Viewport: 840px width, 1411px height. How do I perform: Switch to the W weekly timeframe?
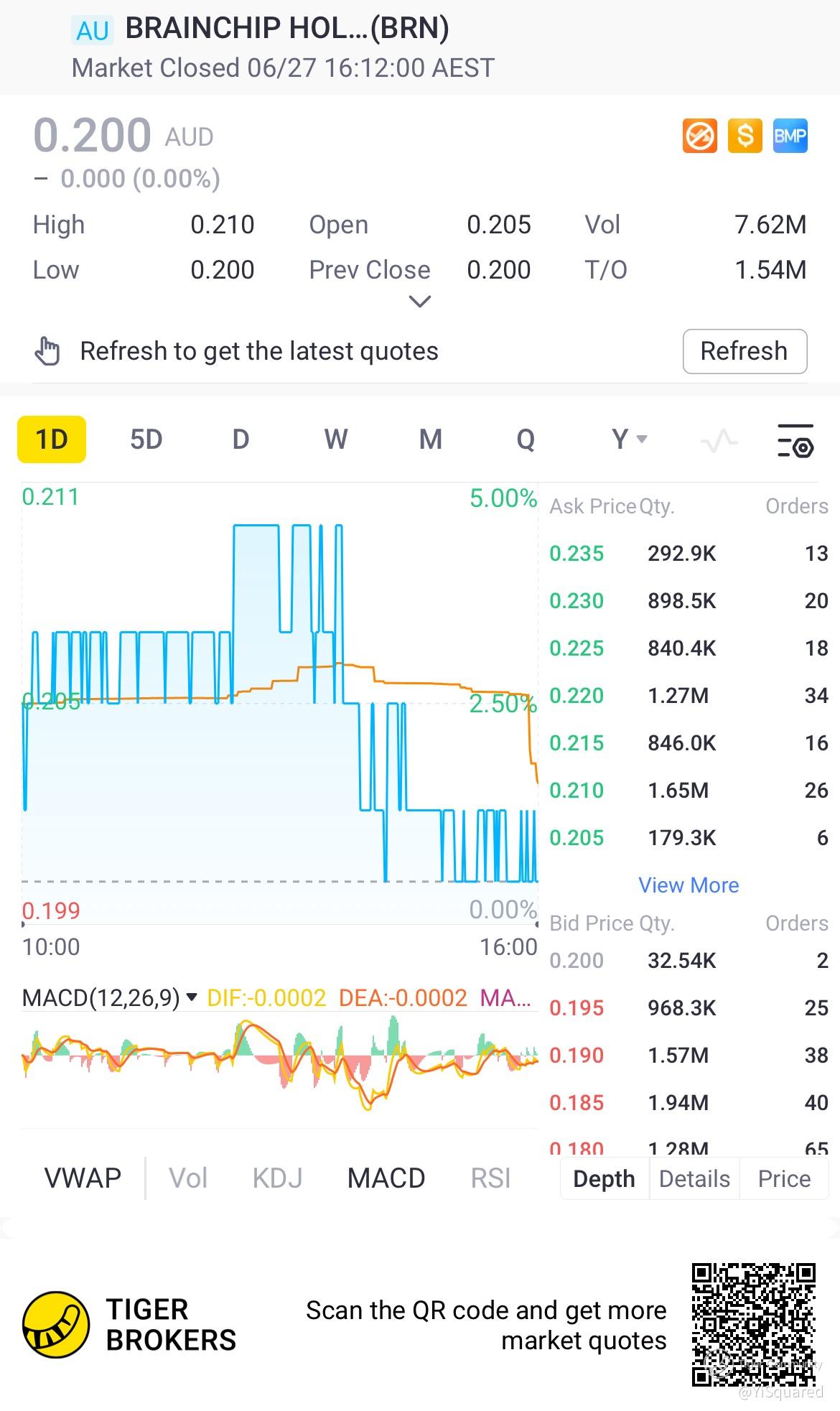coord(335,439)
